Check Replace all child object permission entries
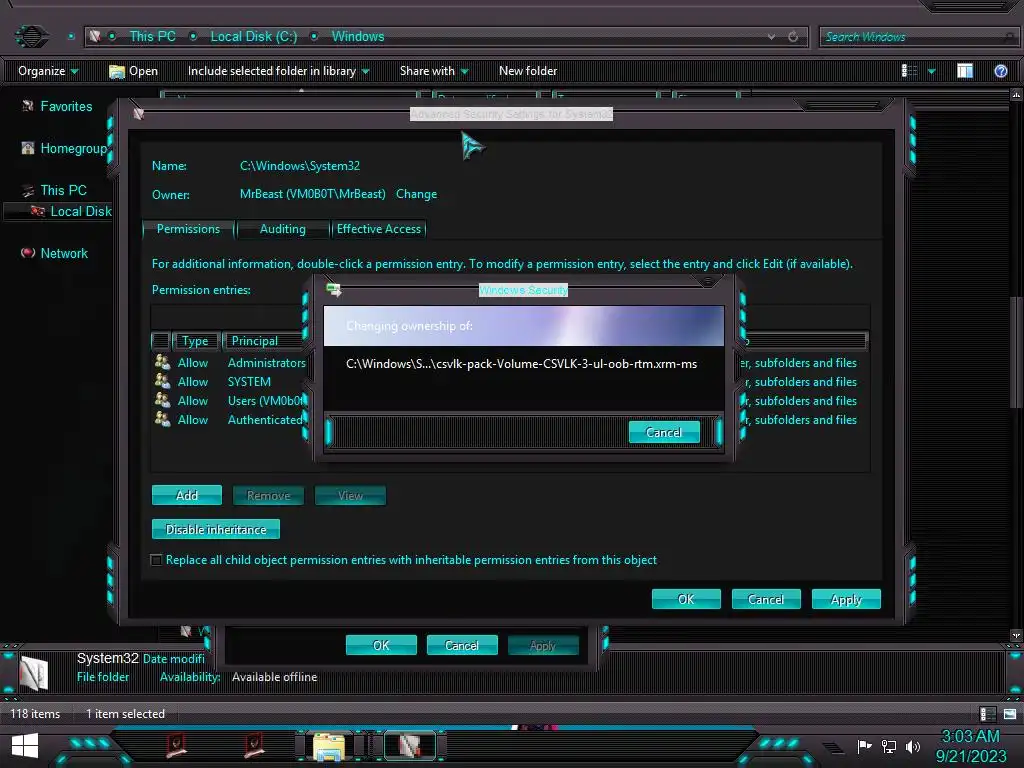 [156, 560]
